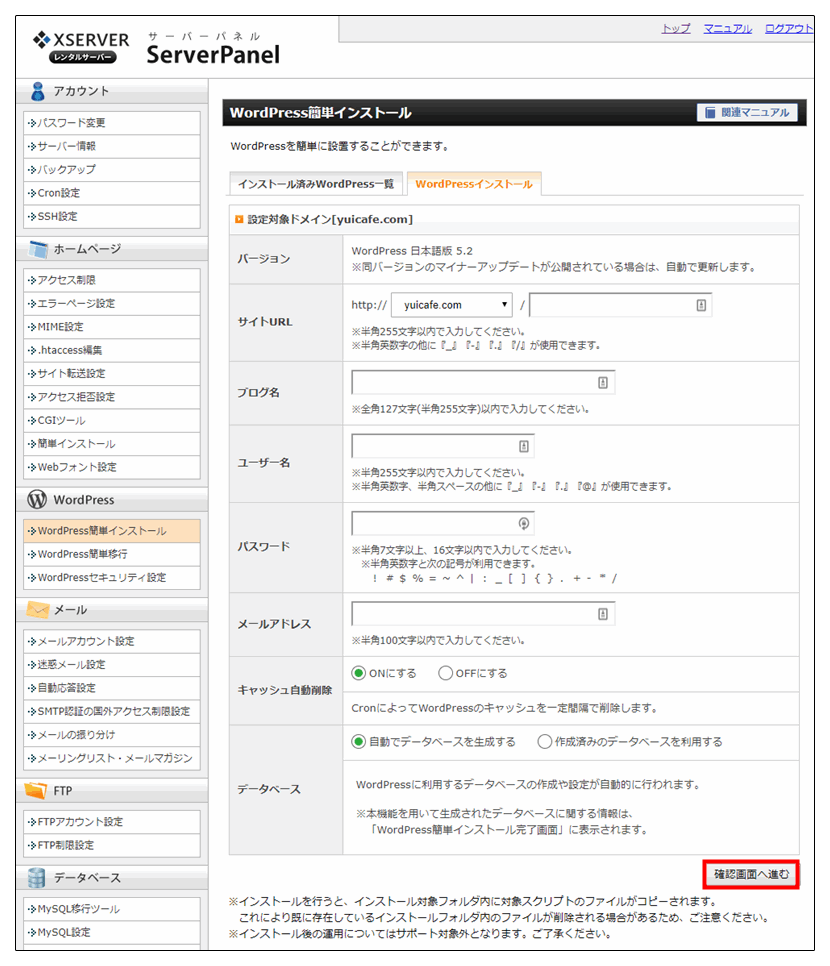Click the トップ link

point(676,29)
